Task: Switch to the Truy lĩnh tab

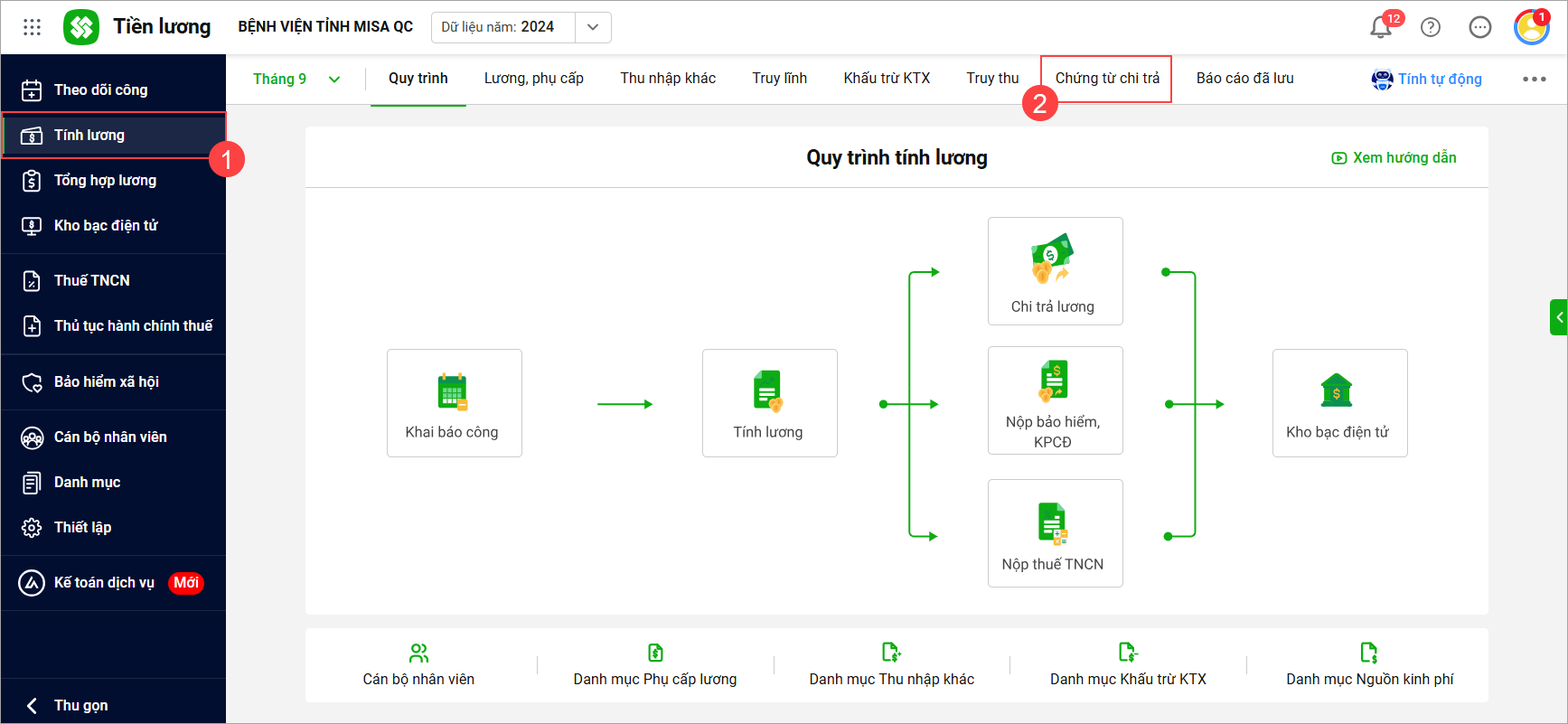Action: point(780,79)
